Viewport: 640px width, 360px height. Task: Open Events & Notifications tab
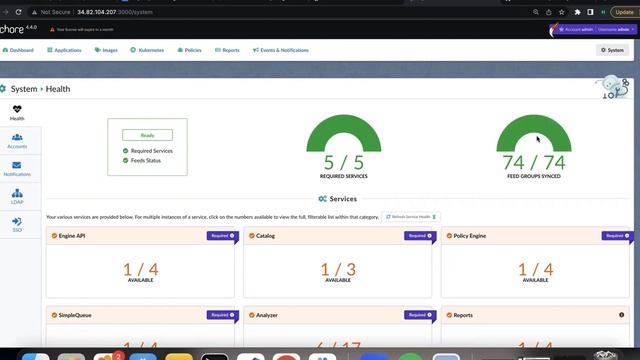281,50
